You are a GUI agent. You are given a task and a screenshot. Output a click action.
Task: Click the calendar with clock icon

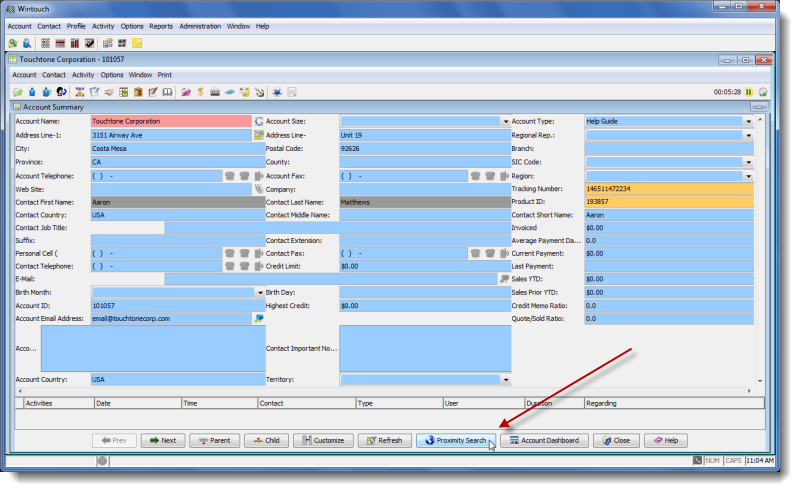pyautogui.click(x=123, y=92)
